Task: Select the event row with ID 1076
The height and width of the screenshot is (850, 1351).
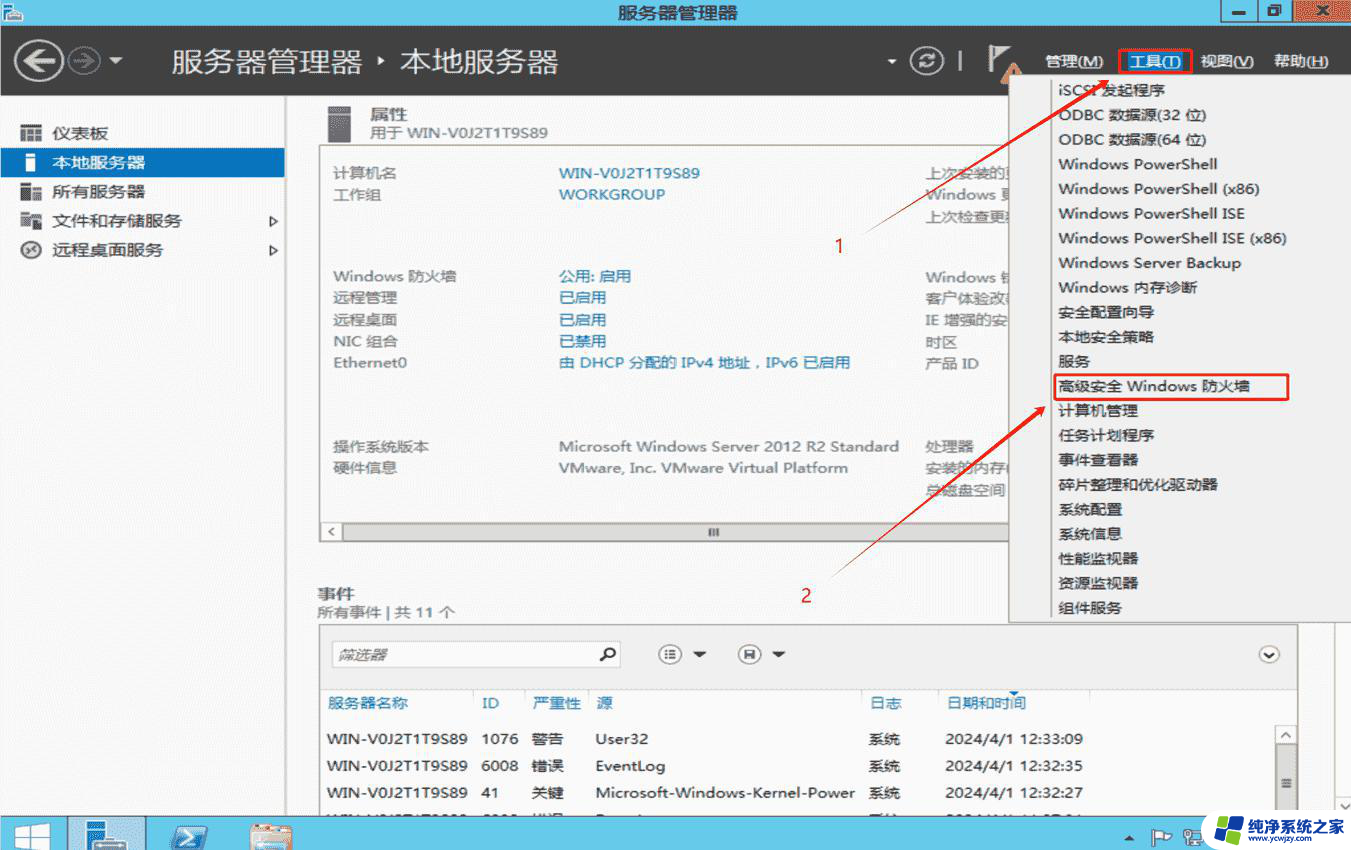Action: (798, 739)
